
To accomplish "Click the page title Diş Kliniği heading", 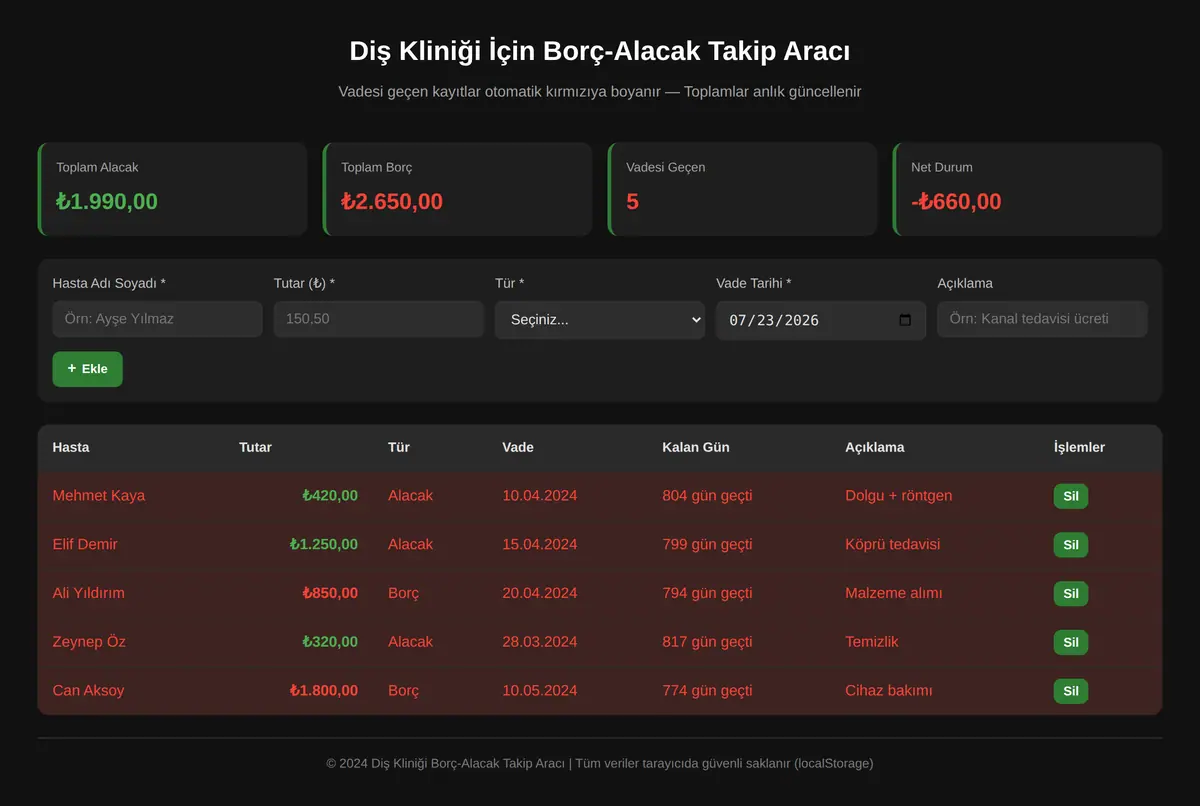I will (600, 51).
